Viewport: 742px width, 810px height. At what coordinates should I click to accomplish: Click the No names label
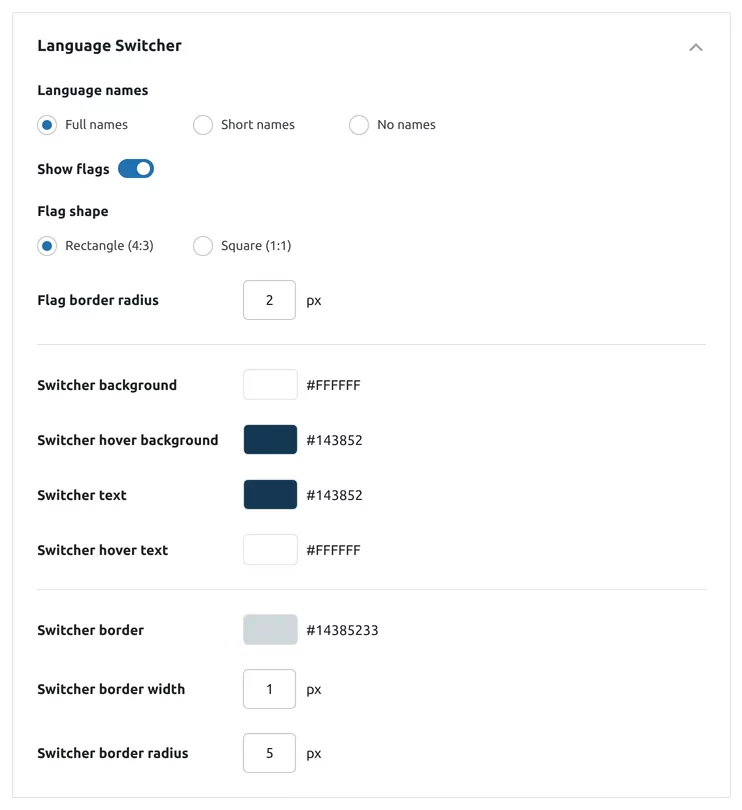tap(406, 124)
